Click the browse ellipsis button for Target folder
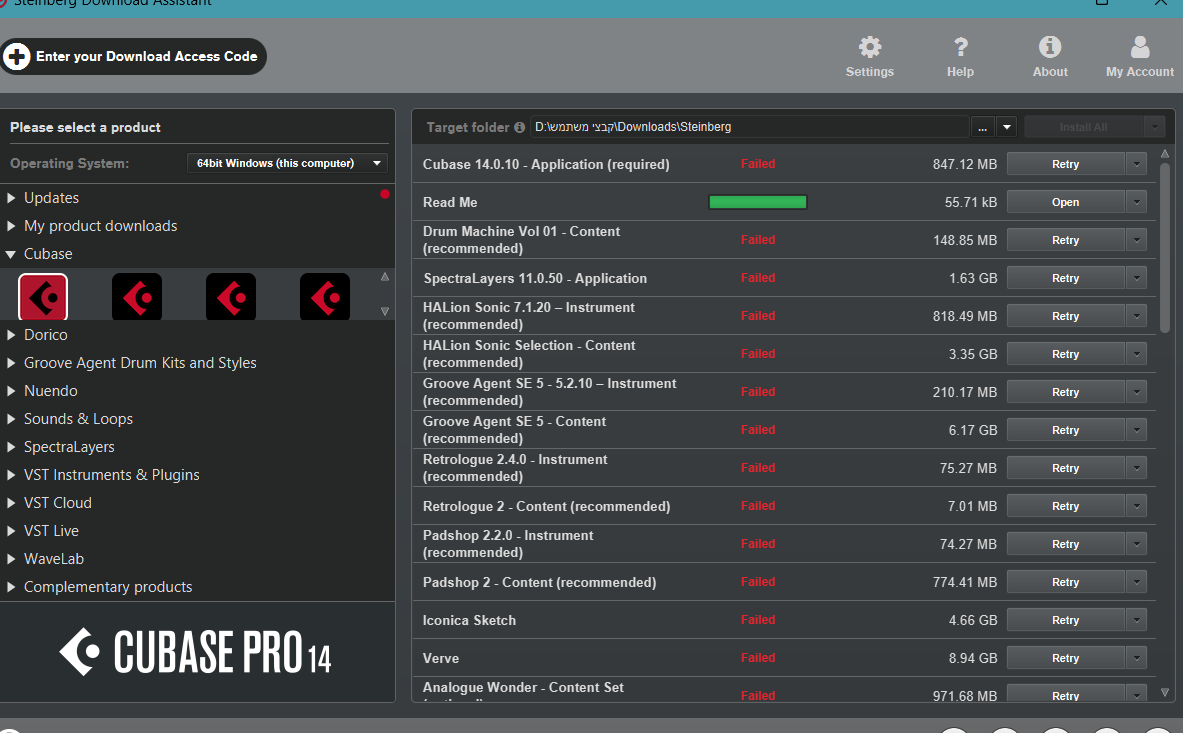This screenshot has height=733, width=1183. coord(982,127)
